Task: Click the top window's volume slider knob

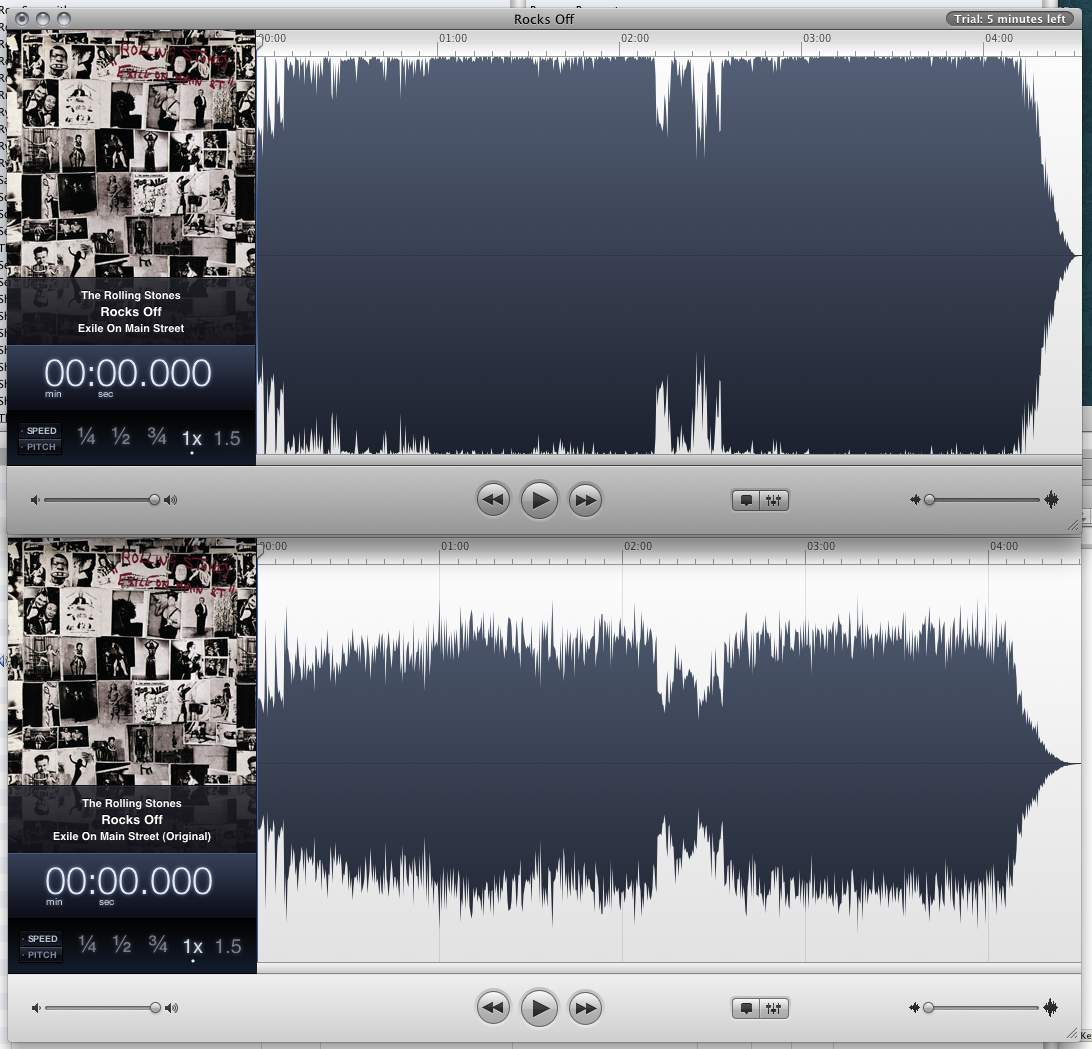Action: (x=154, y=499)
